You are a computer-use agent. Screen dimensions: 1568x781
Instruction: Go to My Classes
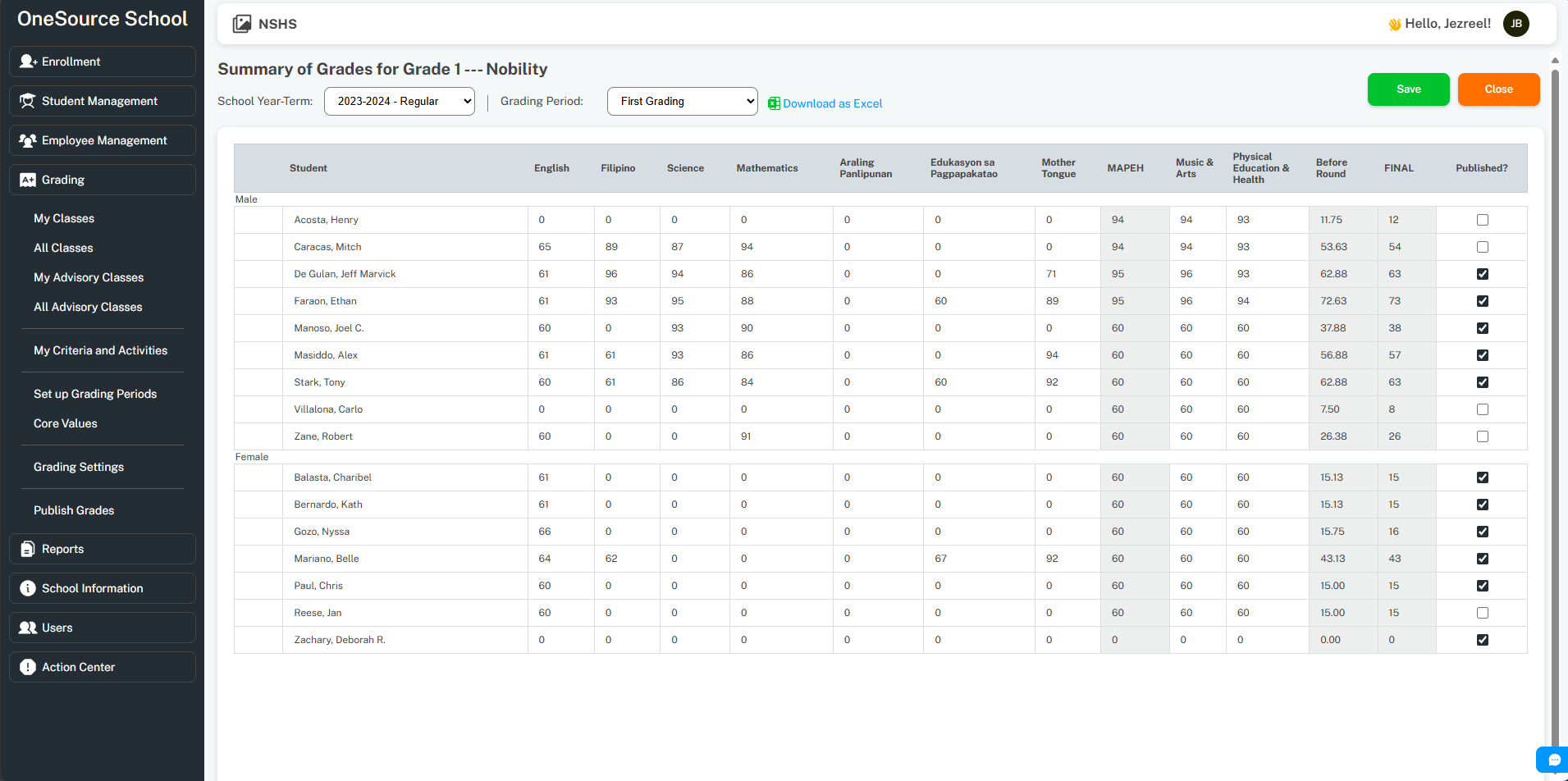pos(64,218)
